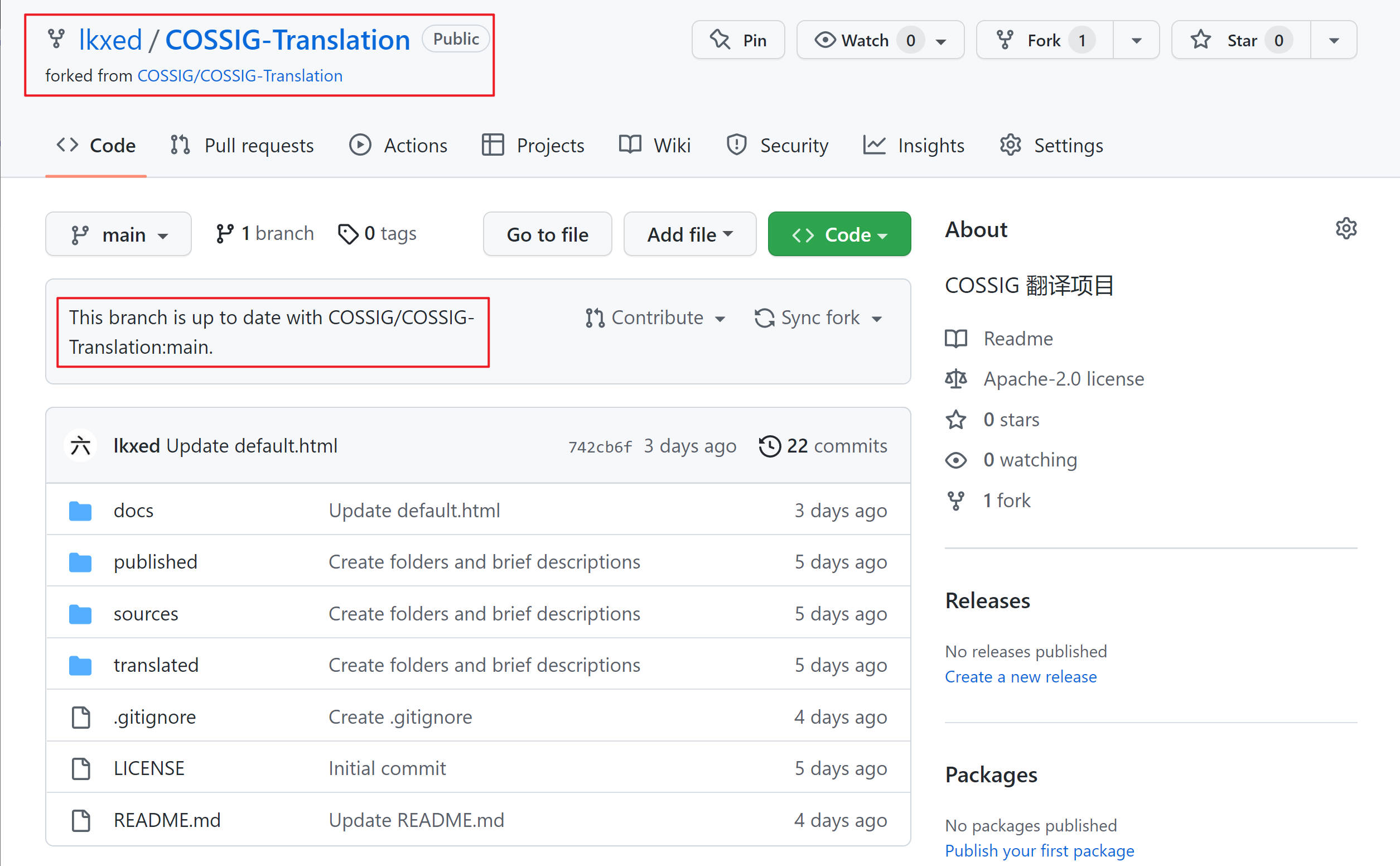
Task: Expand the Sync fork dropdown
Action: coord(818,318)
